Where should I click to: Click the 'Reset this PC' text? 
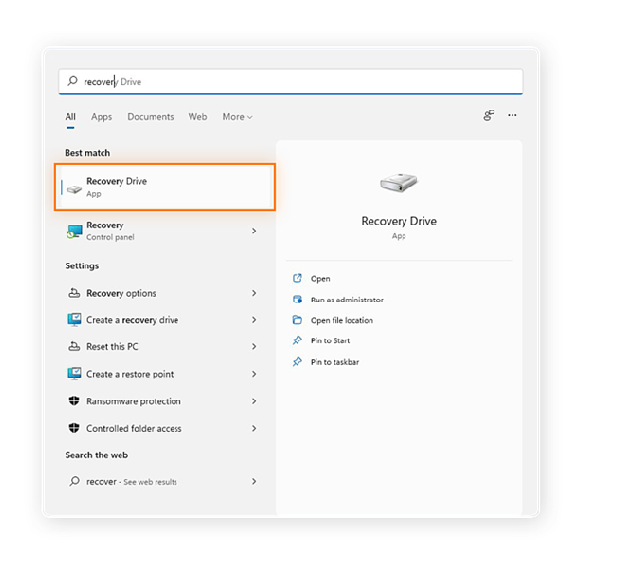(x=112, y=346)
